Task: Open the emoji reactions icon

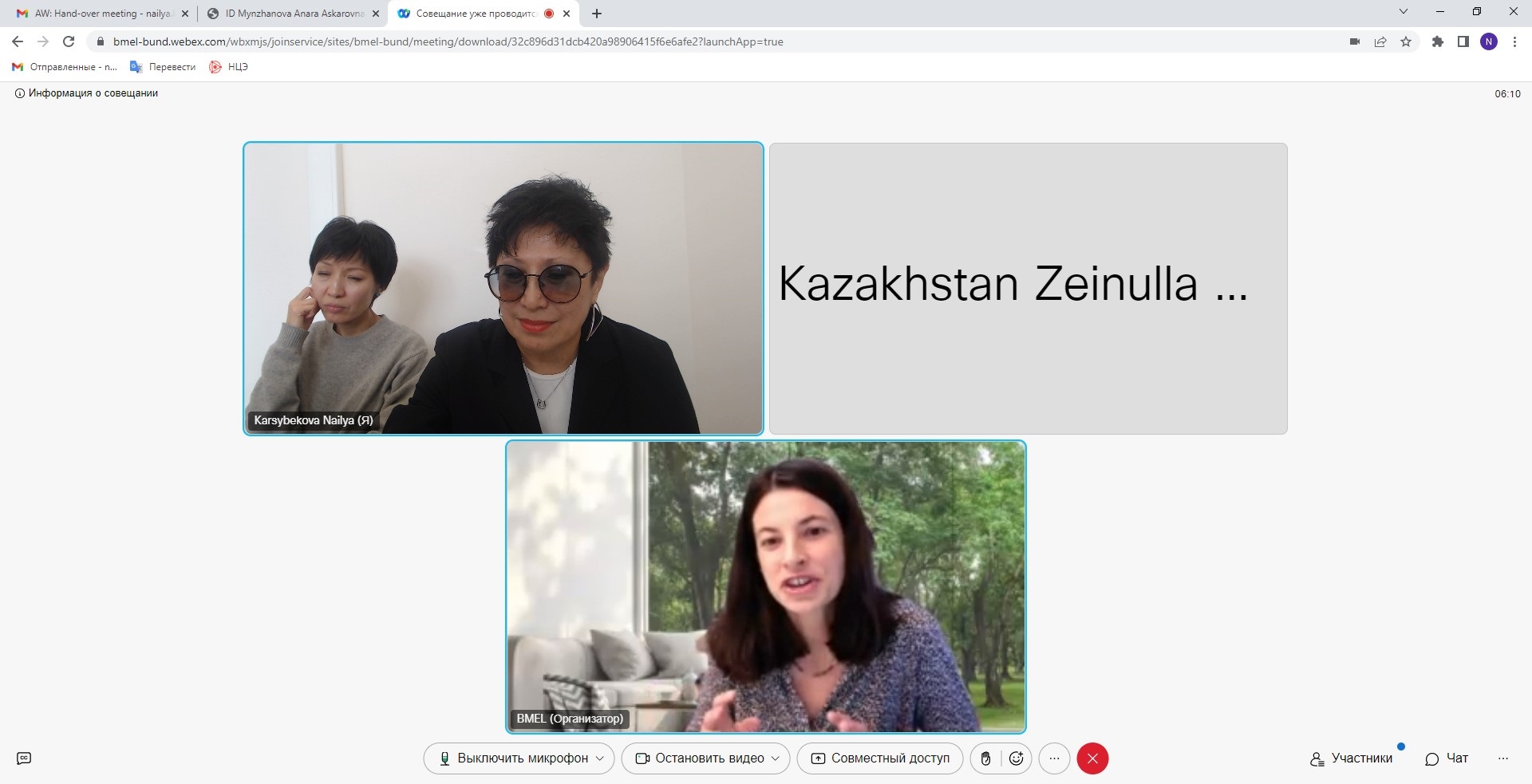Action: click(x=1016, y=758)
